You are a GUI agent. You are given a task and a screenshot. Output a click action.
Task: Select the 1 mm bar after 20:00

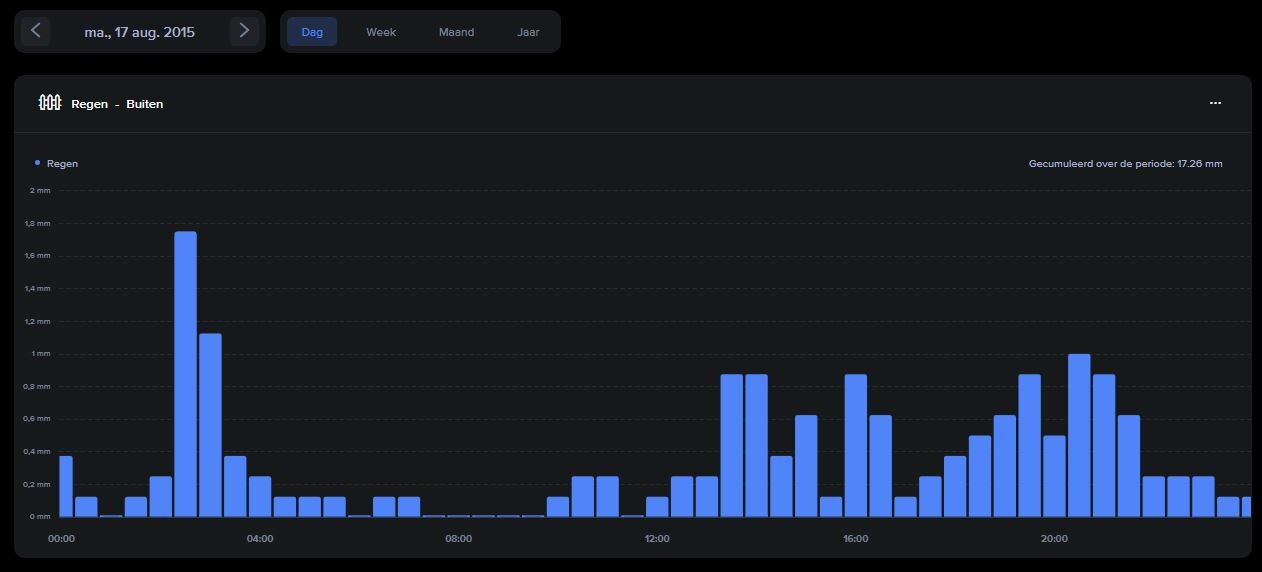pyautogui.click(x=1079, y=435)
